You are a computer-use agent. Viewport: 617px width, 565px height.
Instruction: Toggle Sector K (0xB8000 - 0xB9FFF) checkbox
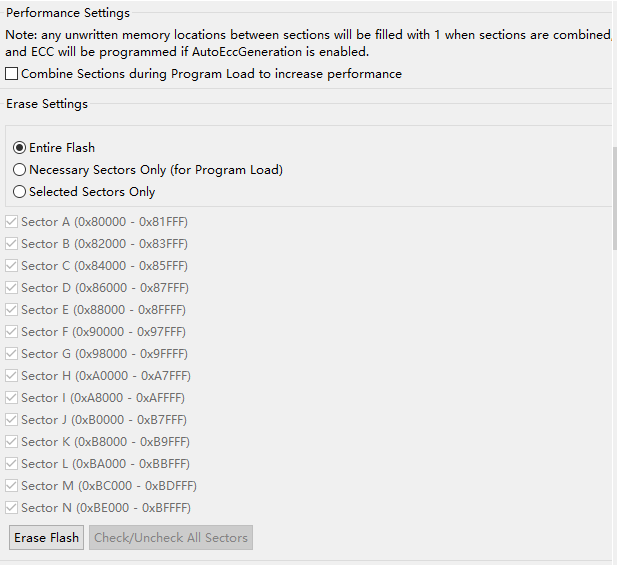click(x=12, y=442)
